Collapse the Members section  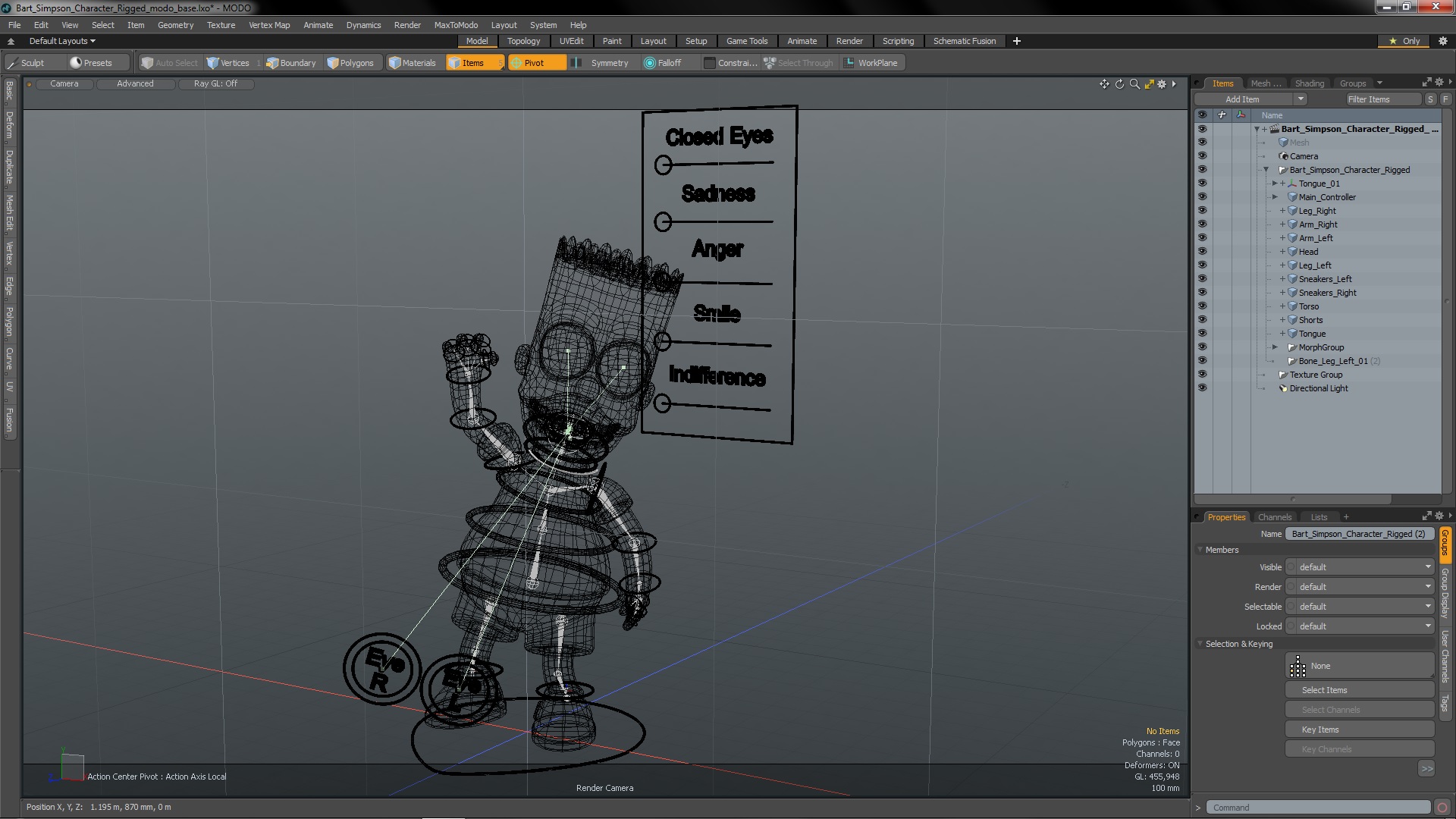pos(1200,550)
